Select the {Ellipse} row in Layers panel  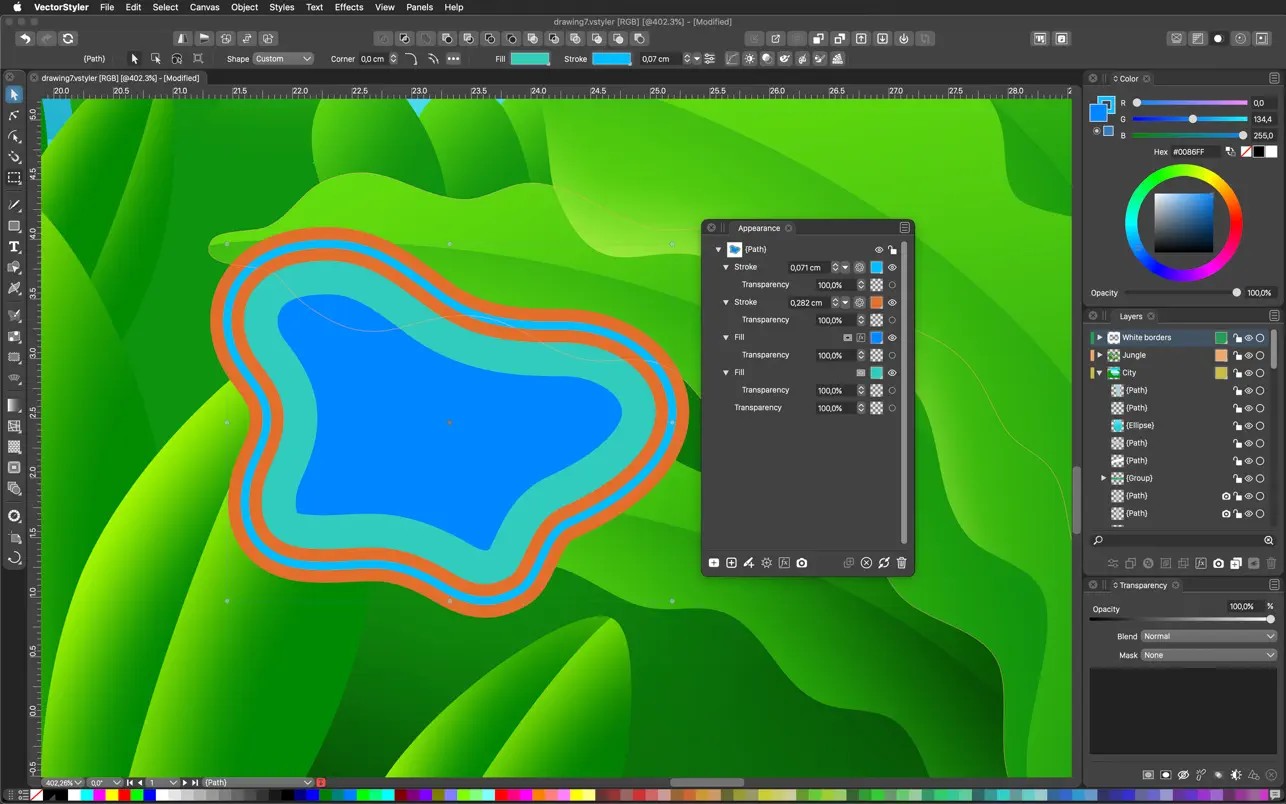click(1182, 426)
